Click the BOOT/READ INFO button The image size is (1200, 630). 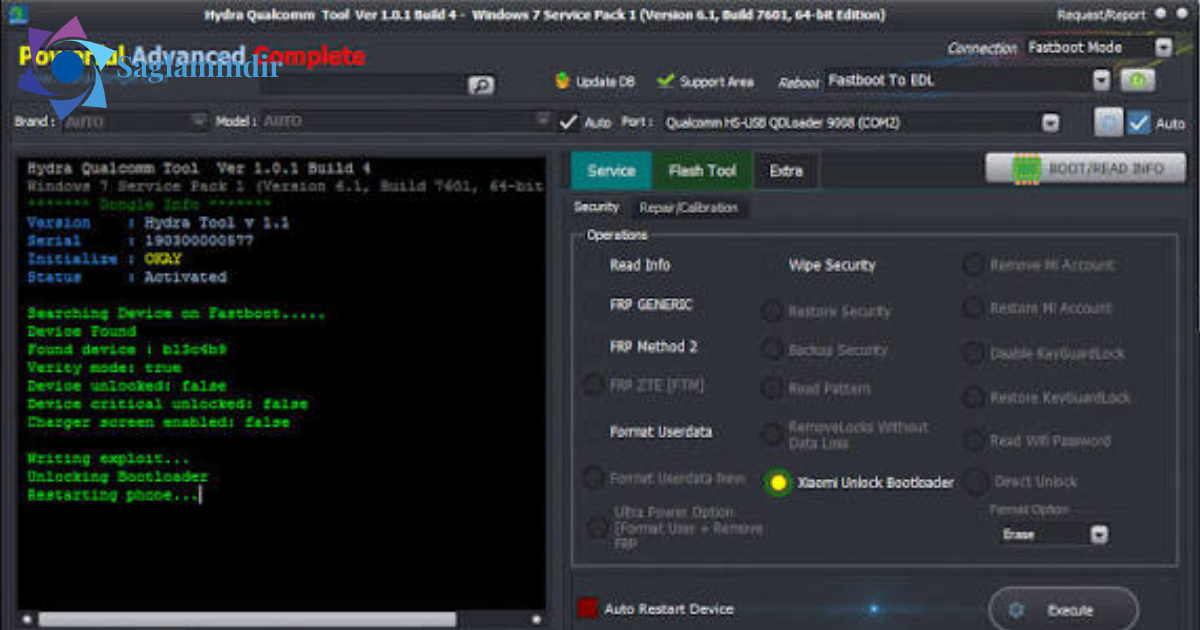coord(1086,169)
